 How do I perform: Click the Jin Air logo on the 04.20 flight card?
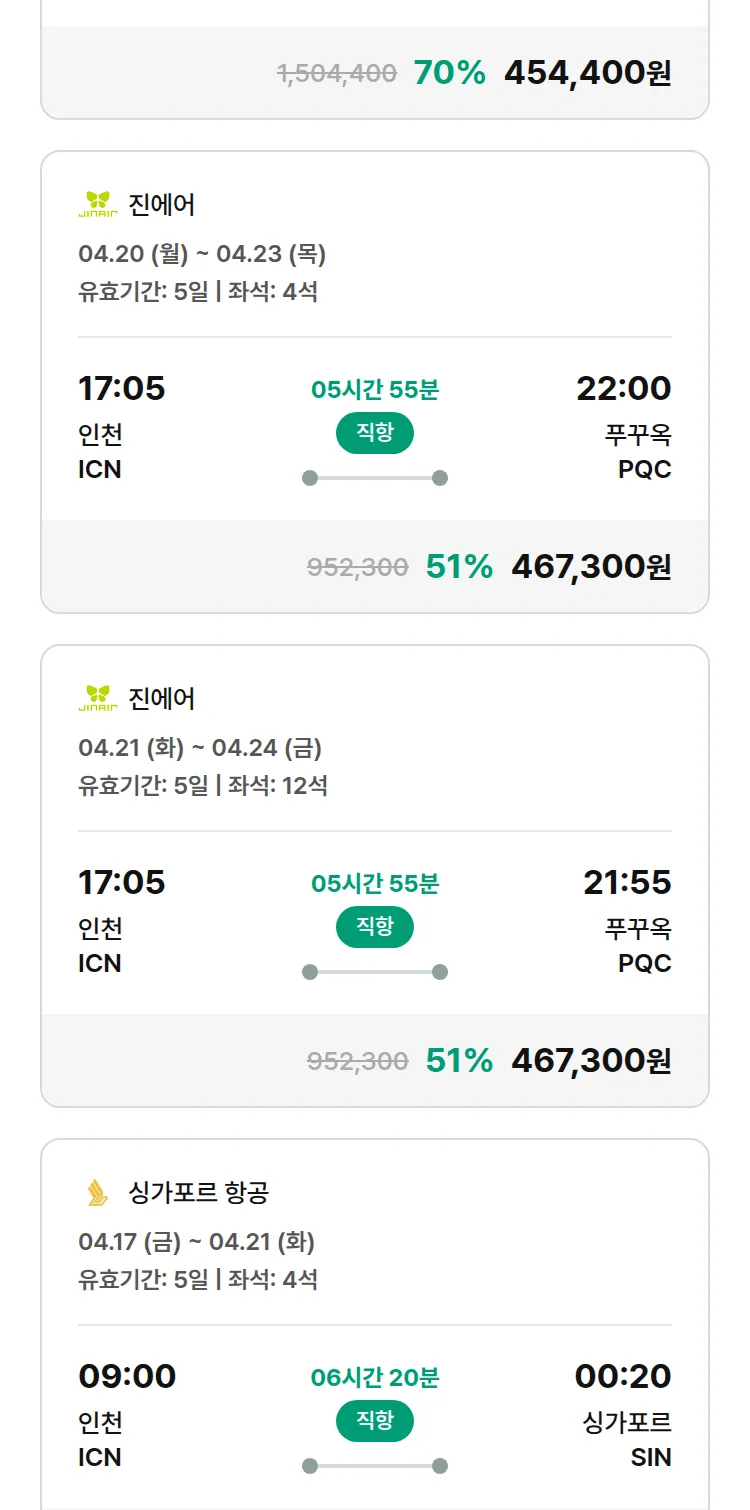click(98, 204)
